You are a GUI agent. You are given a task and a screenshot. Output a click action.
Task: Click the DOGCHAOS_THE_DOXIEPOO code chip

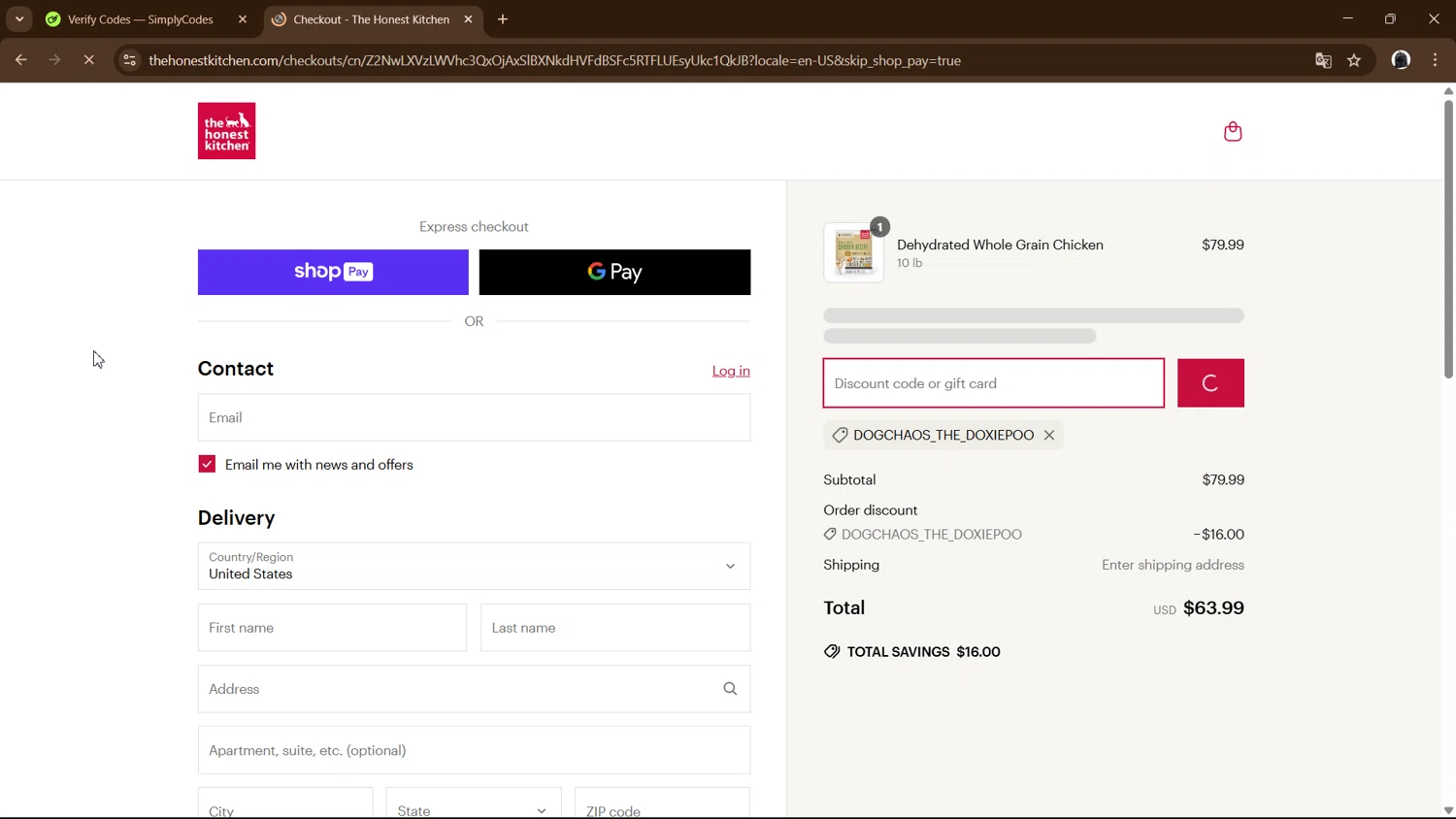pyautogui.click(x=943, y=435)
